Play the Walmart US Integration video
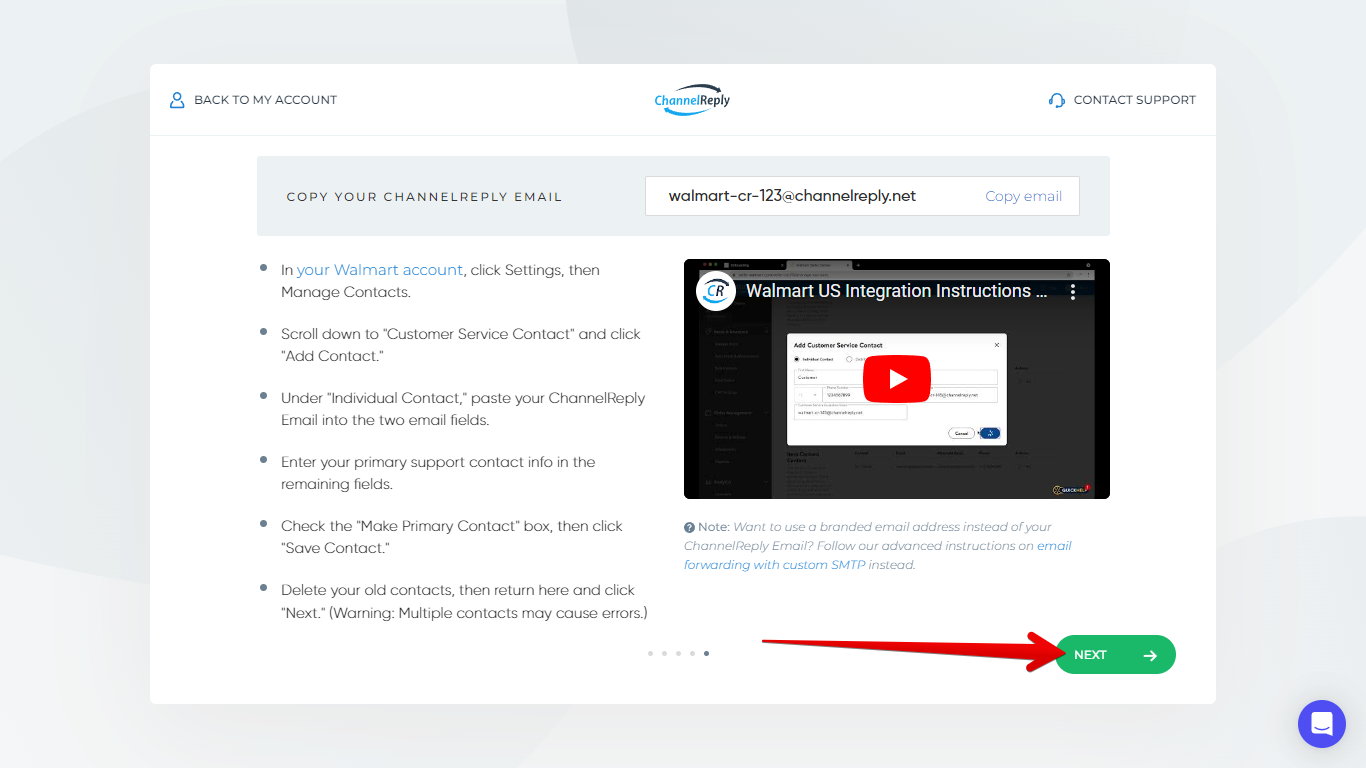Viewport: 1366px width, 768px height. point(897,379)
